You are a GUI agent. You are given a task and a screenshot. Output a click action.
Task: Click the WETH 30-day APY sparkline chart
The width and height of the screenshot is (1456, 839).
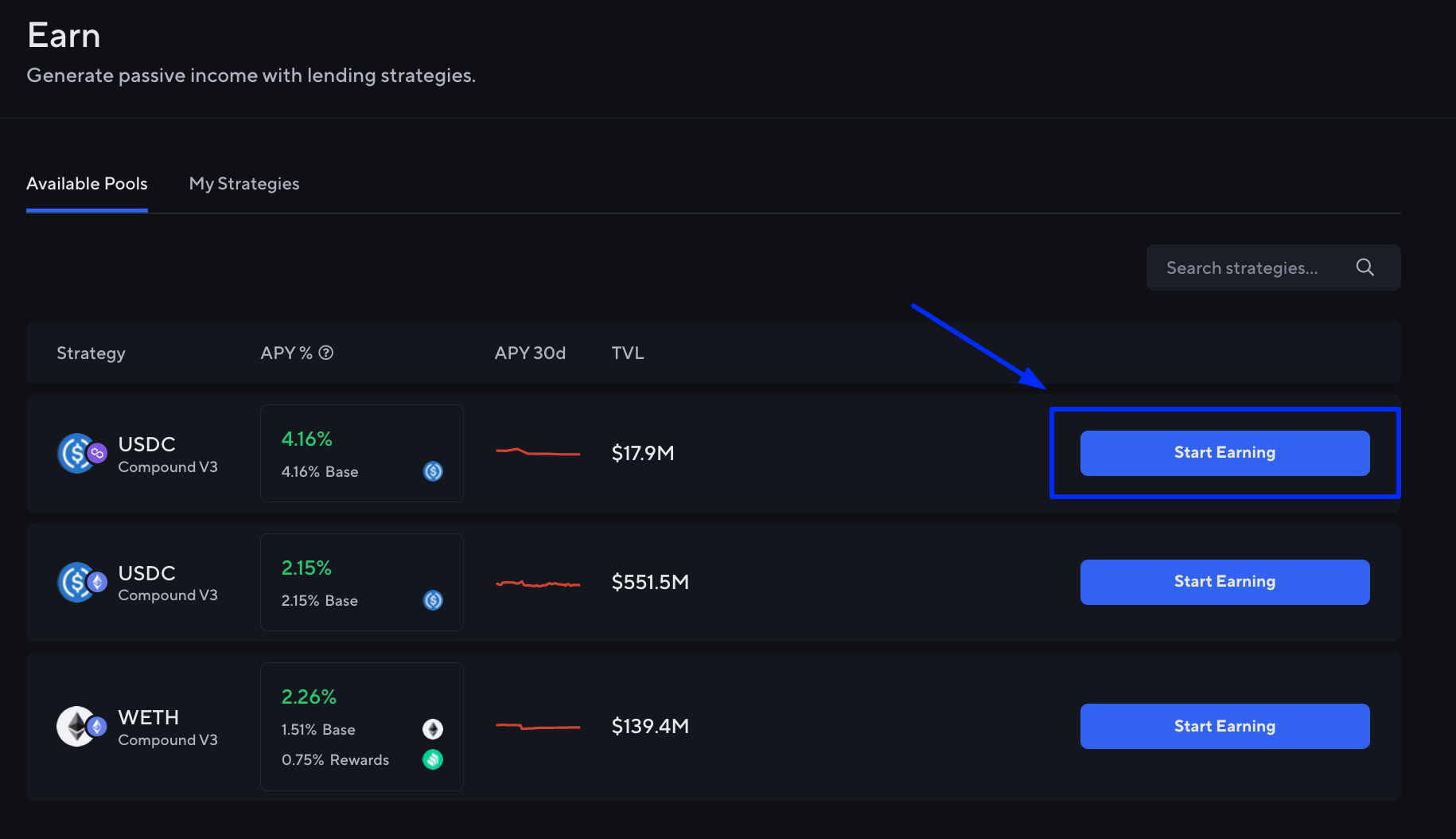point(538,725)
